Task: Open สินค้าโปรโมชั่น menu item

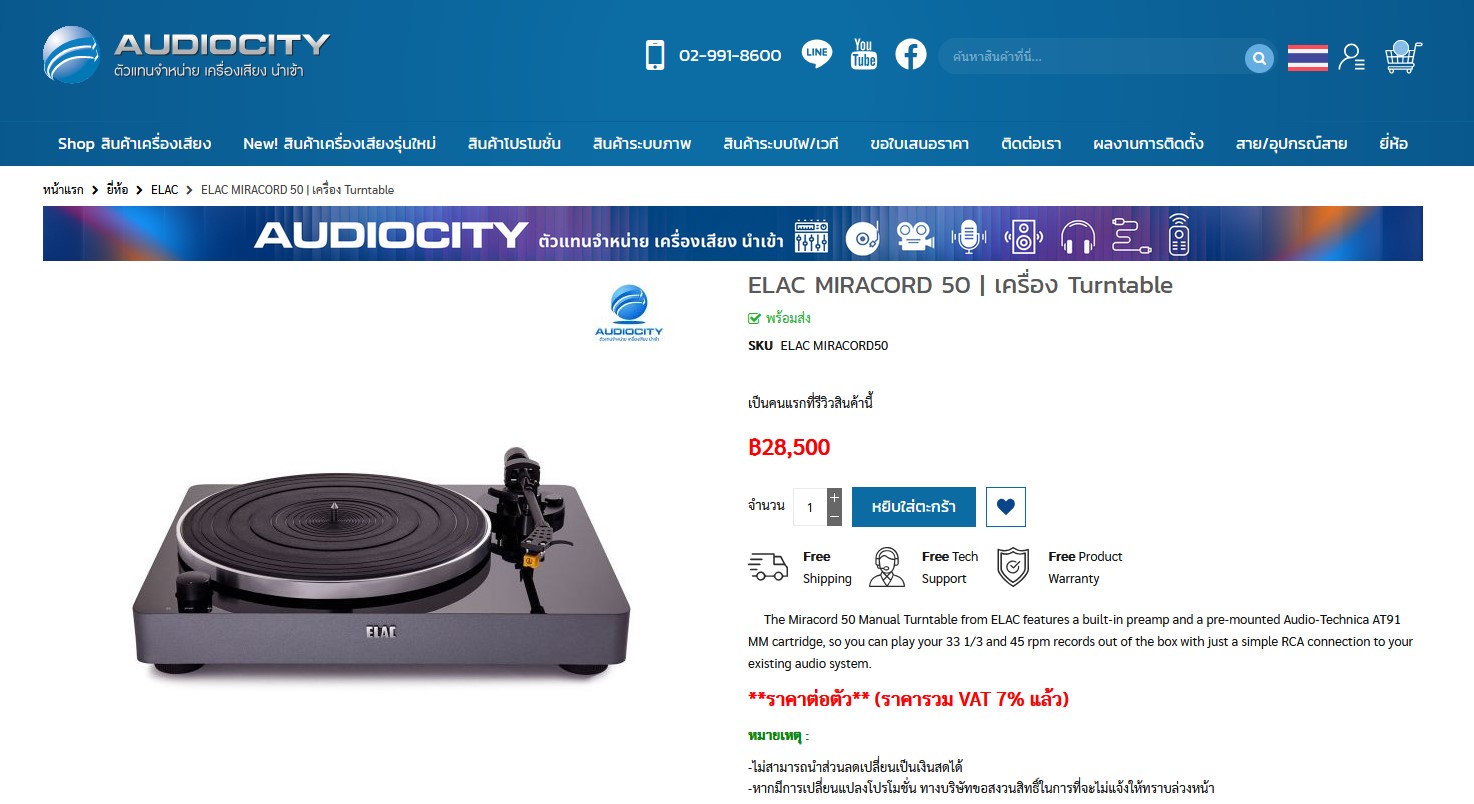Action: coord(514,144)
